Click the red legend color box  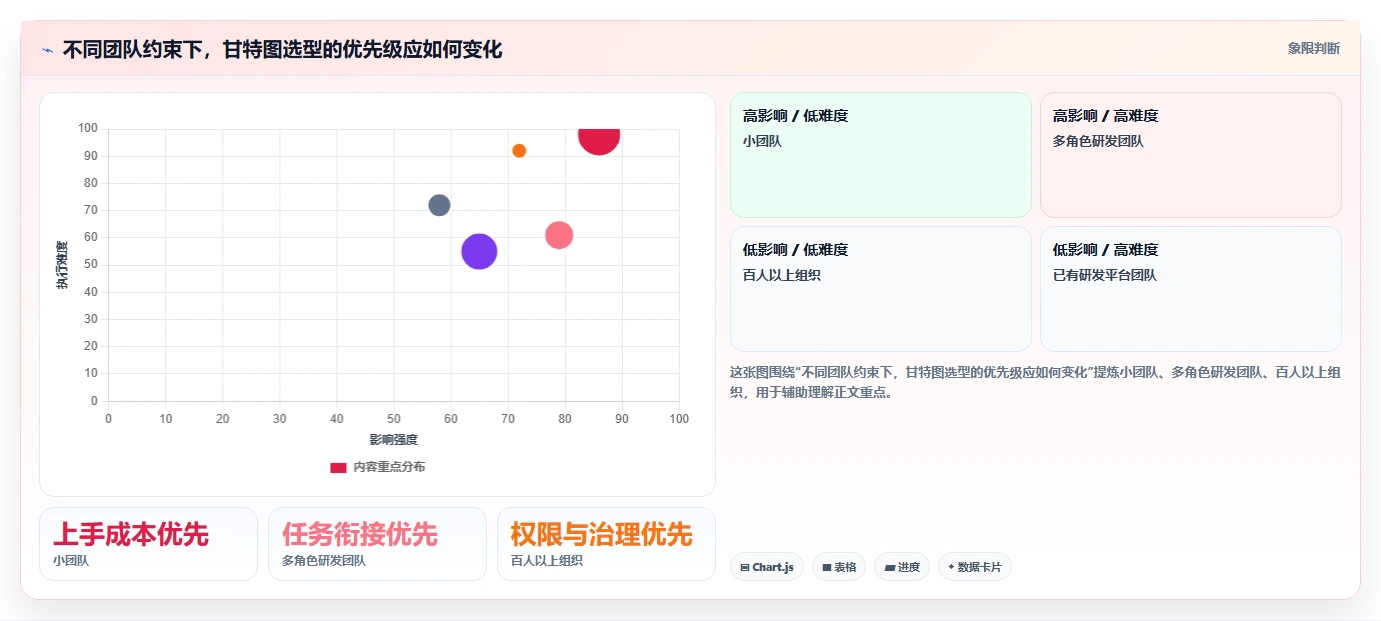[338, 467]
